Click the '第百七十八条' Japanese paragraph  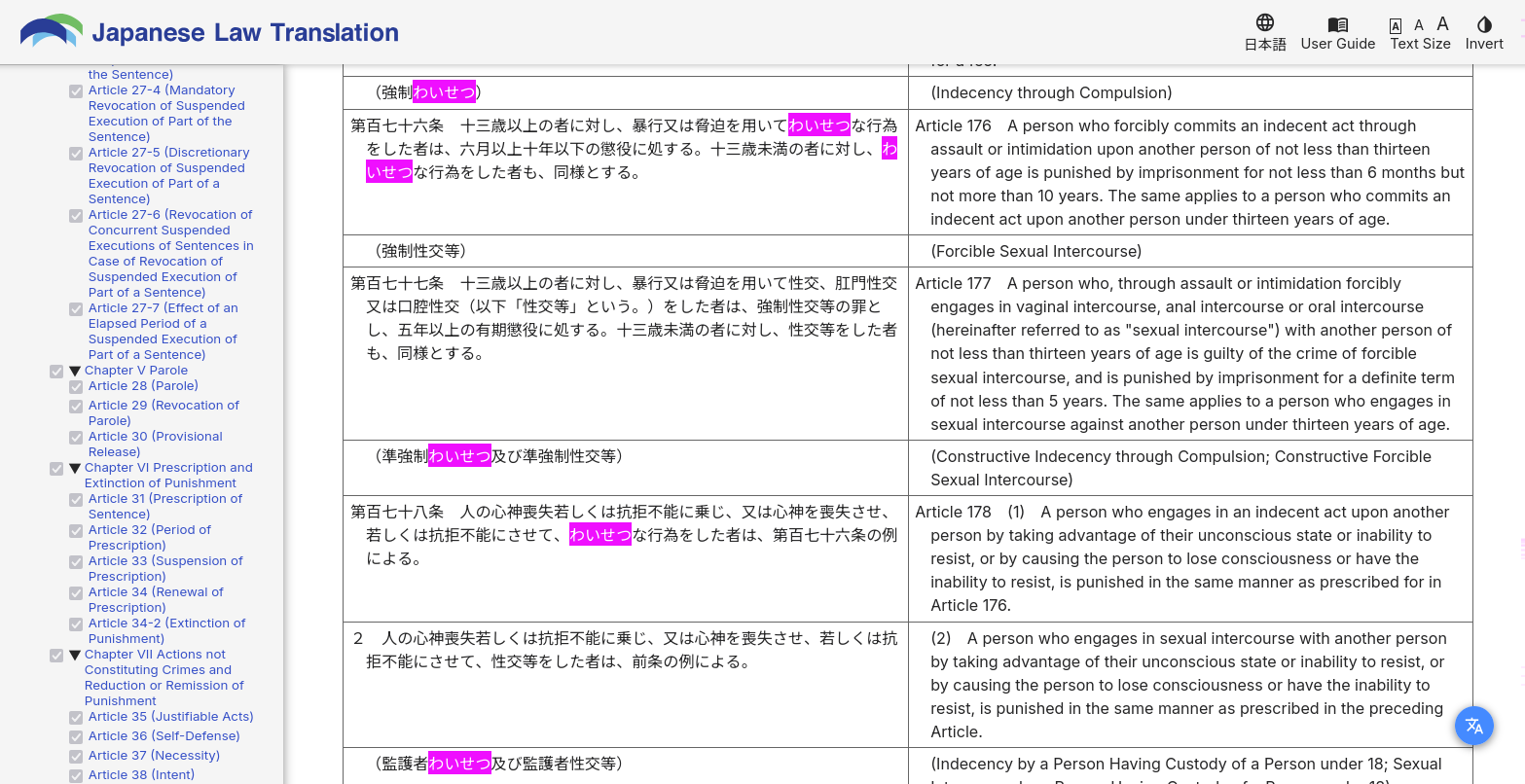point(624,535)
